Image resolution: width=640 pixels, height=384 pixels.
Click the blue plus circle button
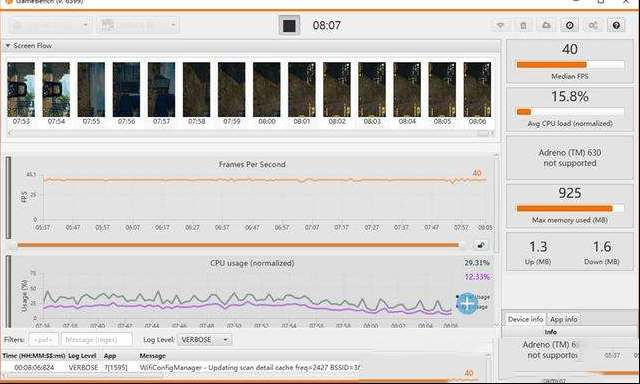[x=467, y=303]
